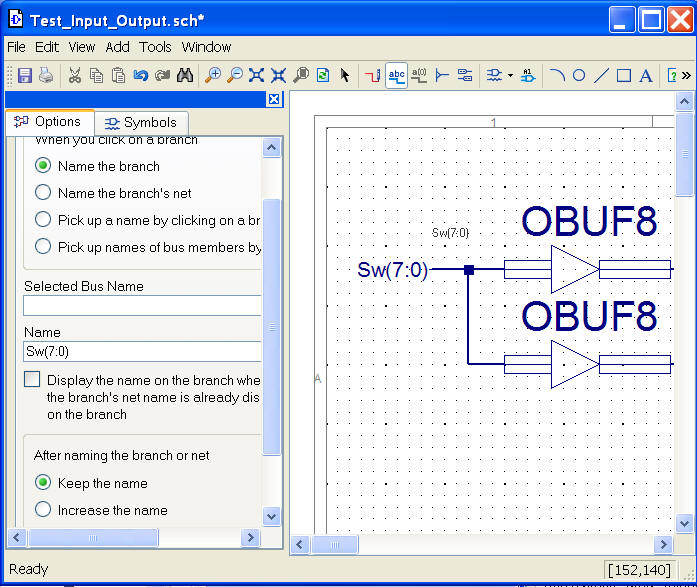This screenshot has width=697, height=587.
Task: Redo the last undone action
Action: [x=162, y=76]
